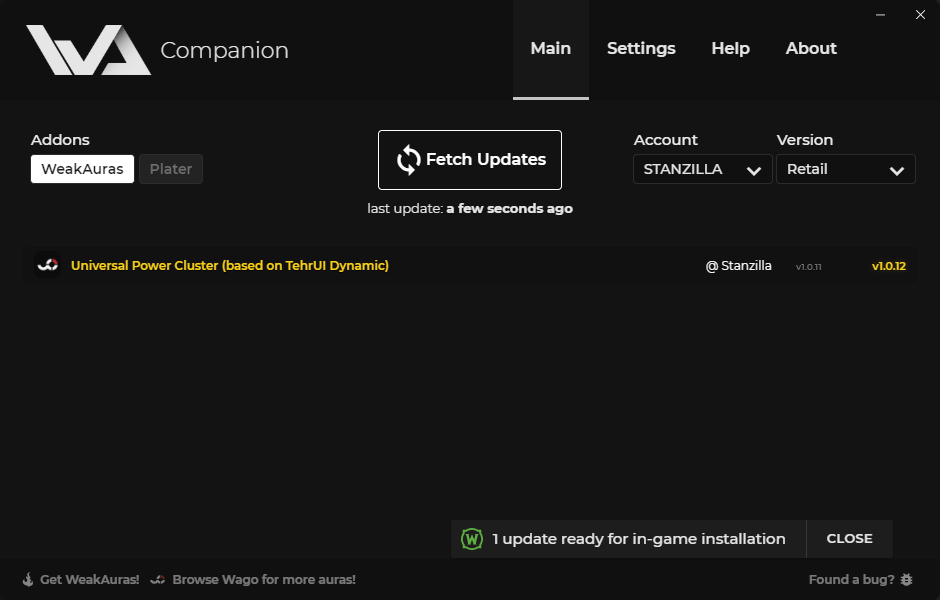This screenshot has width=940, height=600.
Task: Click the Wago icon by Browse Wago
Action: coord(158,580)
